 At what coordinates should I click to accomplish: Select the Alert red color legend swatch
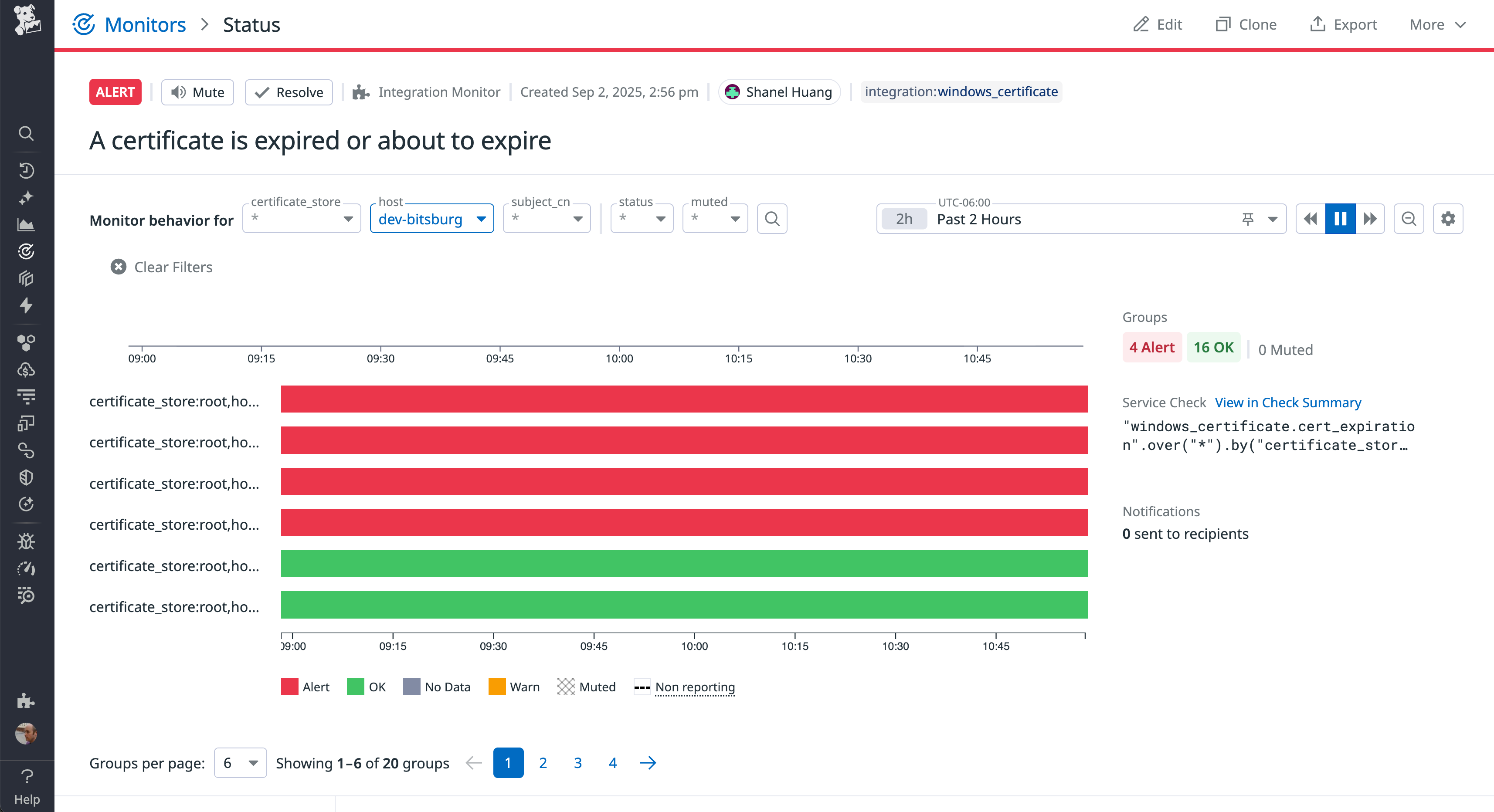point(289,687)
